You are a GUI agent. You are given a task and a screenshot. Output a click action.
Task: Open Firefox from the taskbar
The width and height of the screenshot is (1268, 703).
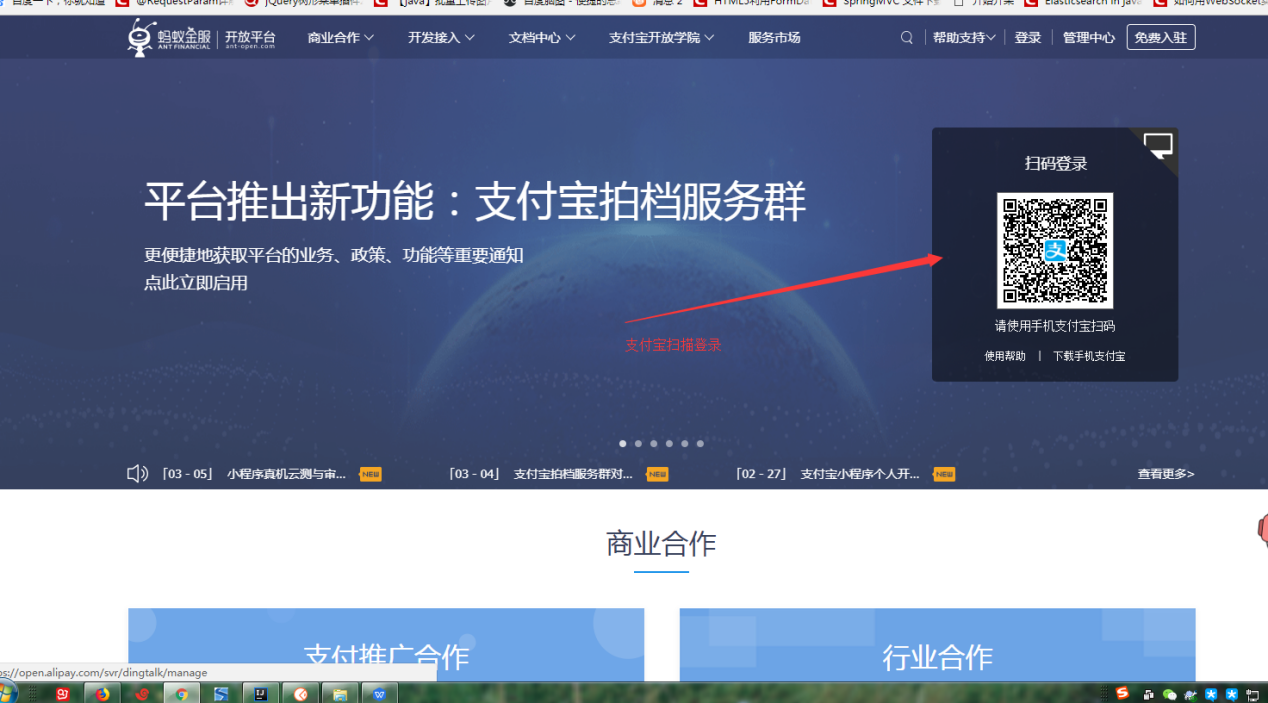coord(102,693)
